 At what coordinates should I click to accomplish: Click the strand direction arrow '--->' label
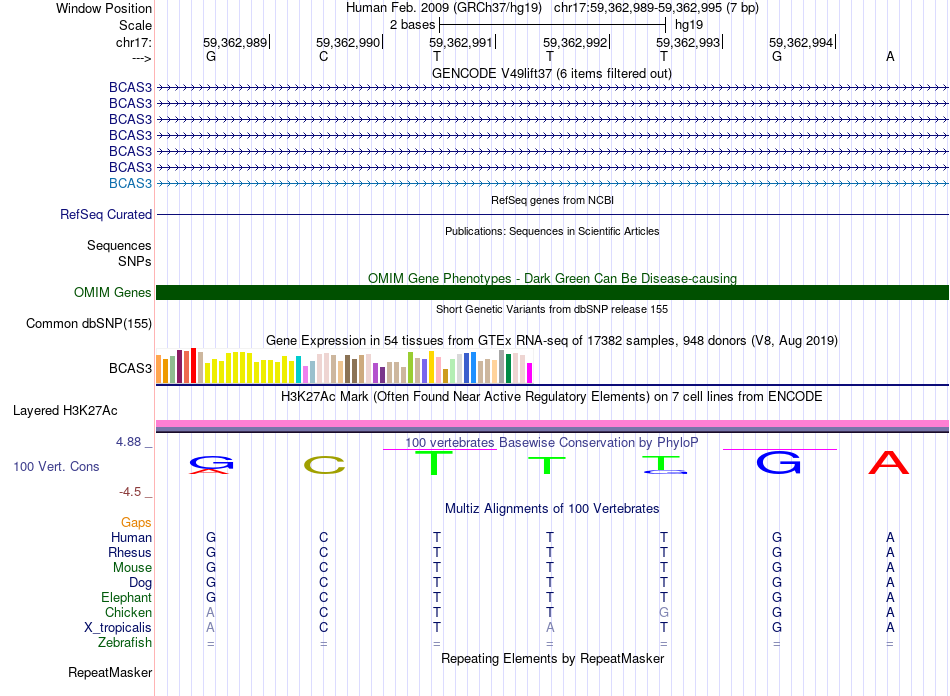click(141, 58)
